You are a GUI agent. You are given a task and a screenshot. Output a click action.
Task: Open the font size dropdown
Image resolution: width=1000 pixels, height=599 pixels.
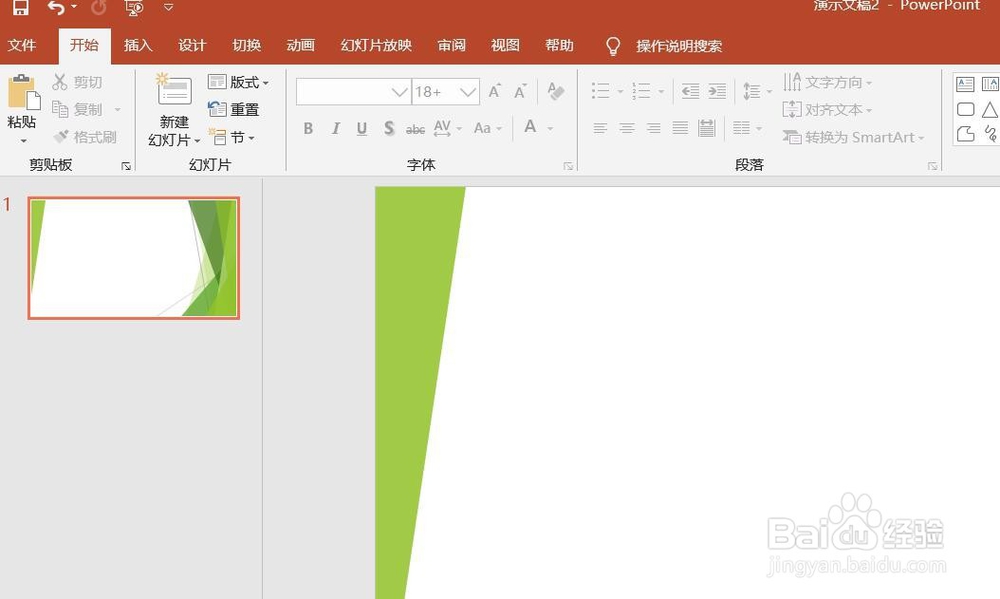click(468, 92)
